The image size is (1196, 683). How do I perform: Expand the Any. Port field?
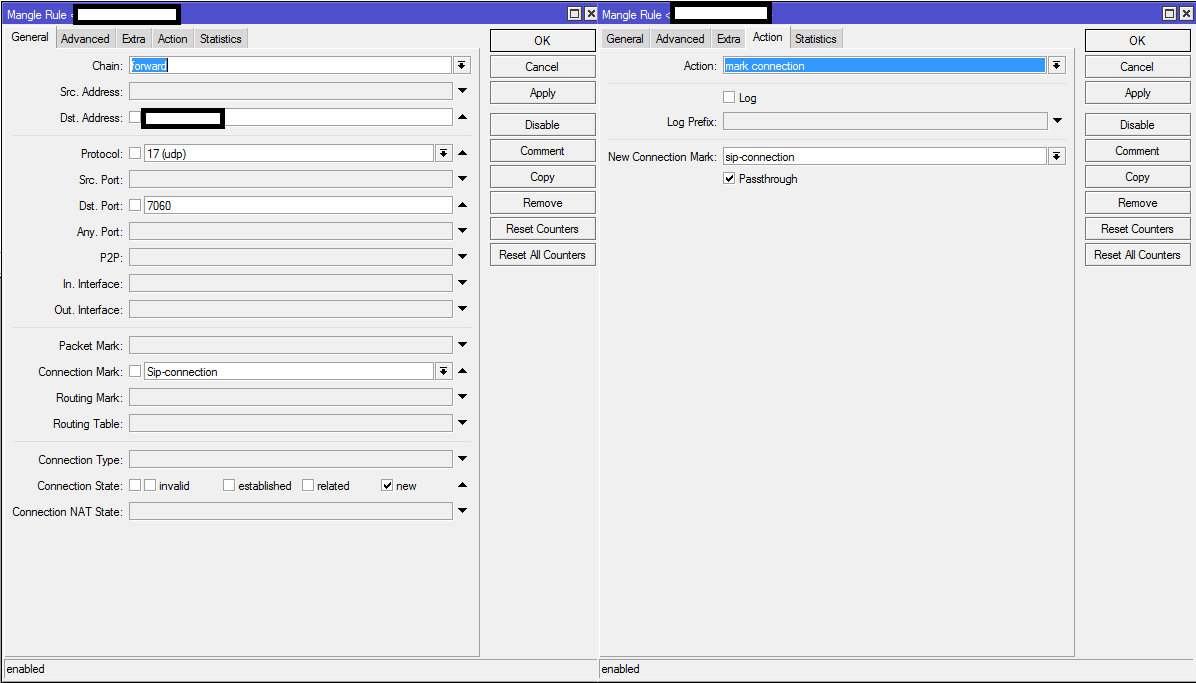pos(462,230)
